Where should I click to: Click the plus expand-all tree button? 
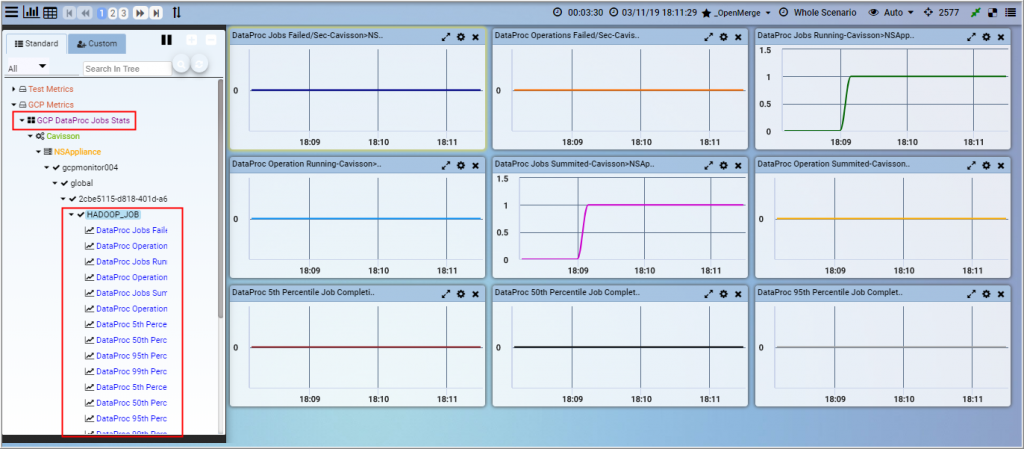coord(191,40)
